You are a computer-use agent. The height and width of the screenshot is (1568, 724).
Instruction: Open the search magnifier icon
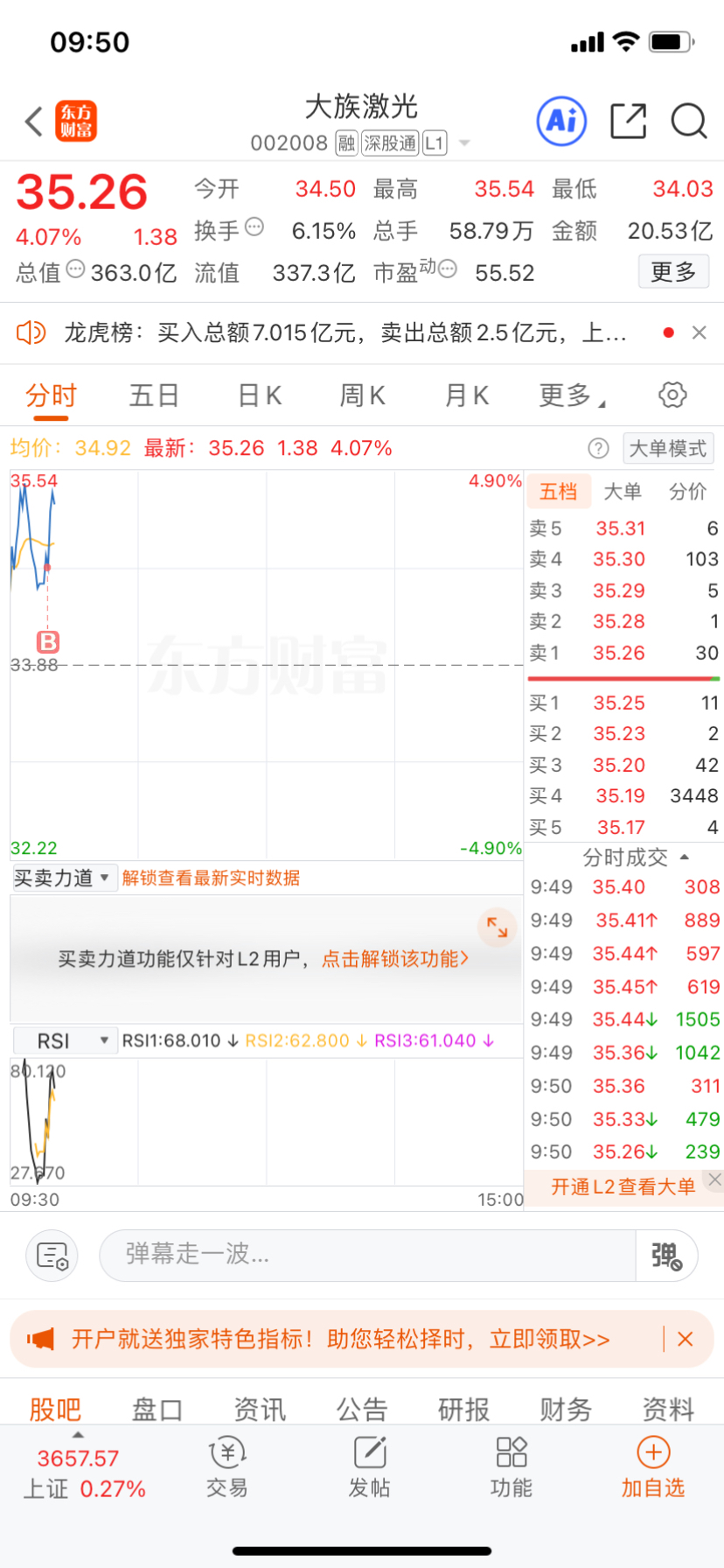(x=689, y=121)
